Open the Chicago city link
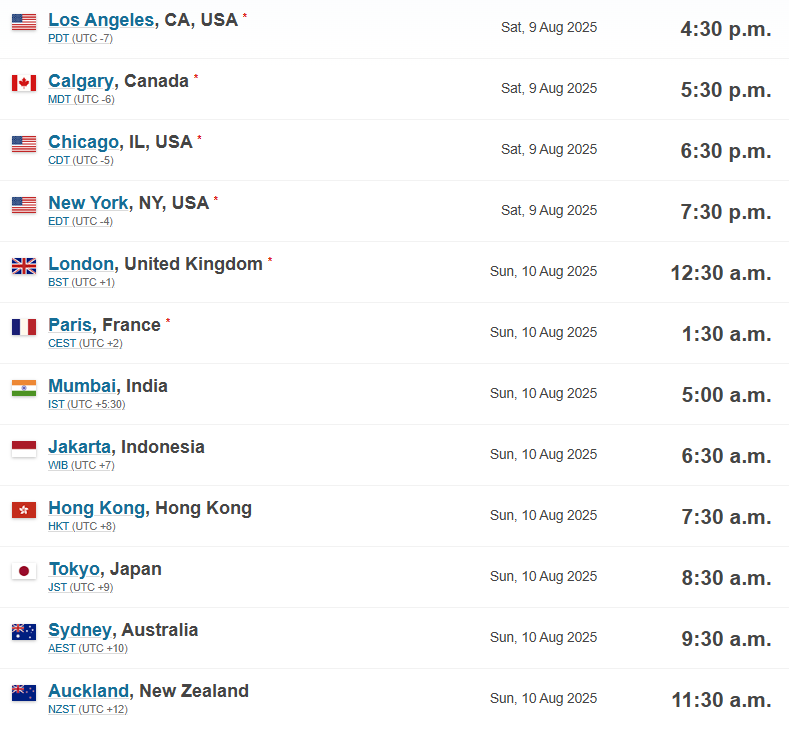 point(83,142)
